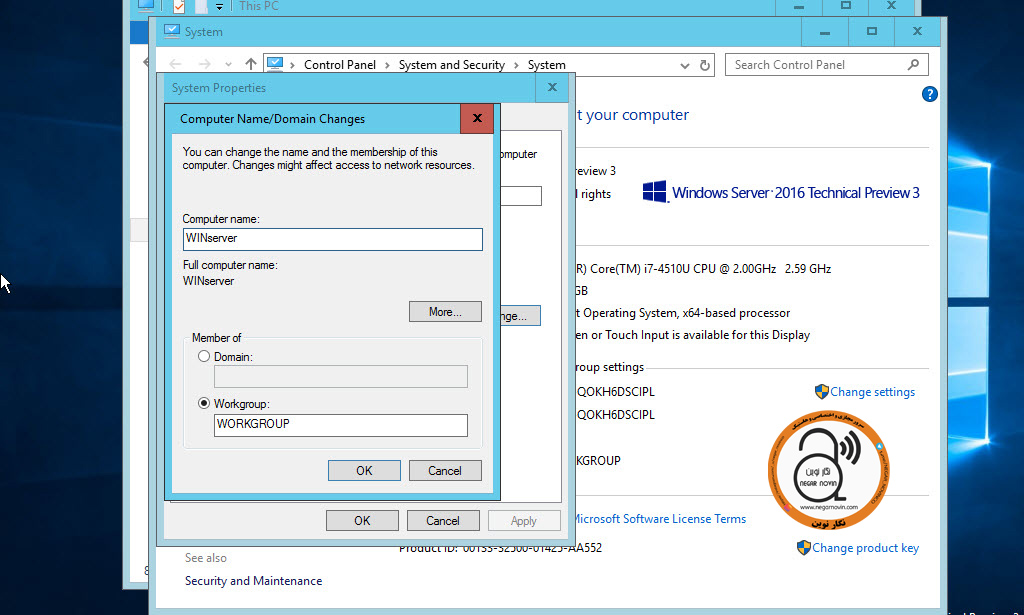This screenshot has width=1024, height=615.
Task: Click the shield icon beside Change product key
Action: 804,548
